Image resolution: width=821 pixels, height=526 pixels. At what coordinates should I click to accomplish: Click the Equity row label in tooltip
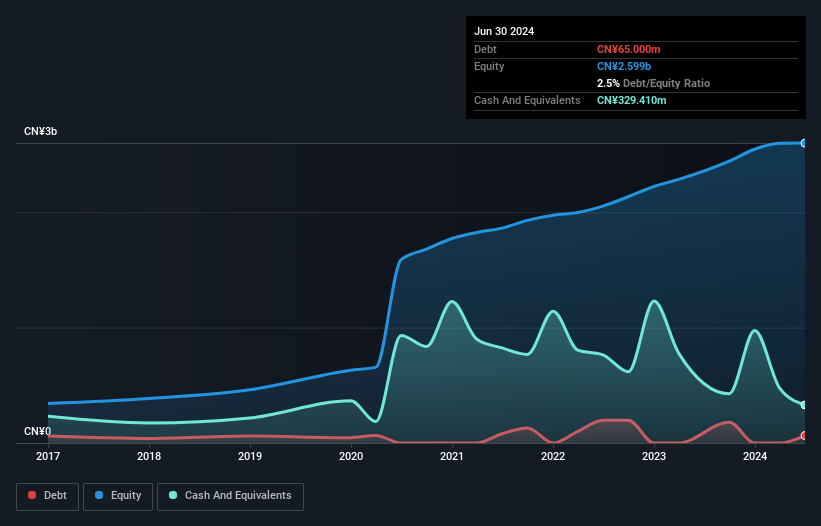(489, 66)
